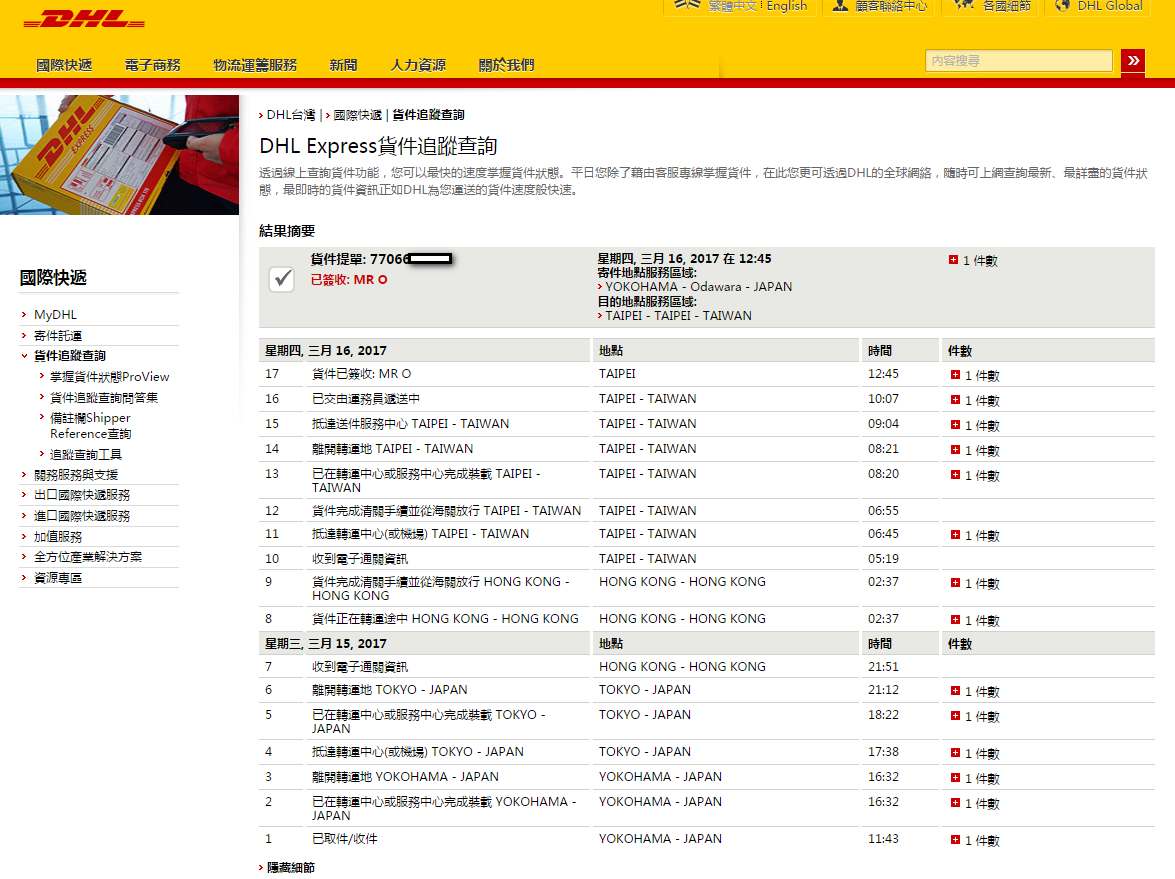Open 人力資源 top menu
The image size is (1175, 879).
point(418,65)
